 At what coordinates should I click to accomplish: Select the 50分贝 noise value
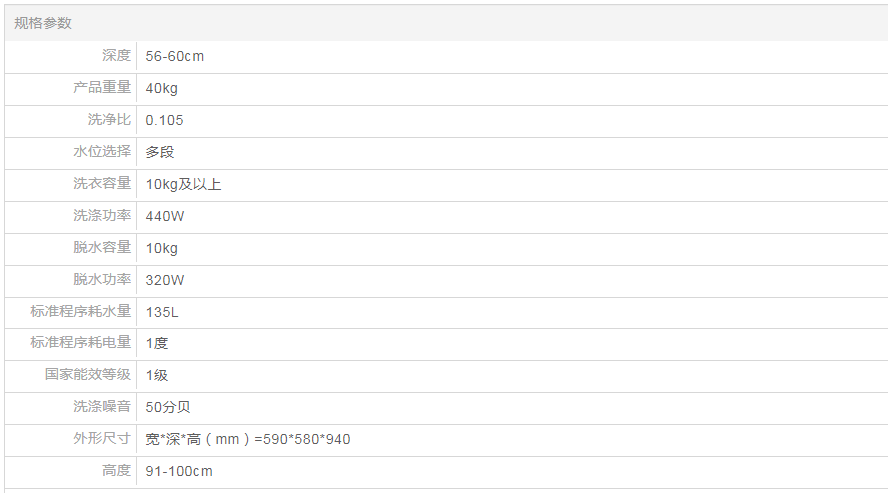click(167, 407)
